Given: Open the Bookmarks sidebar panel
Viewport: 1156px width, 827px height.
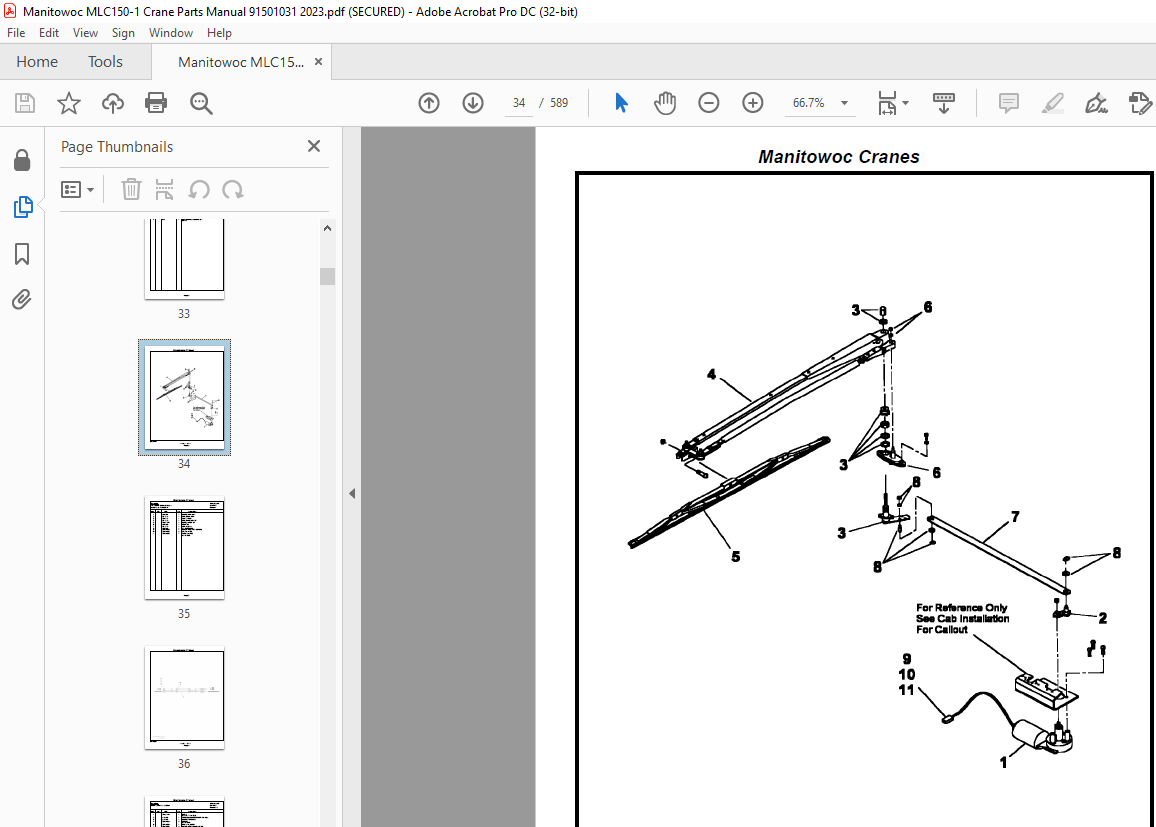Looking at the screenshot, I should [22, 254].
